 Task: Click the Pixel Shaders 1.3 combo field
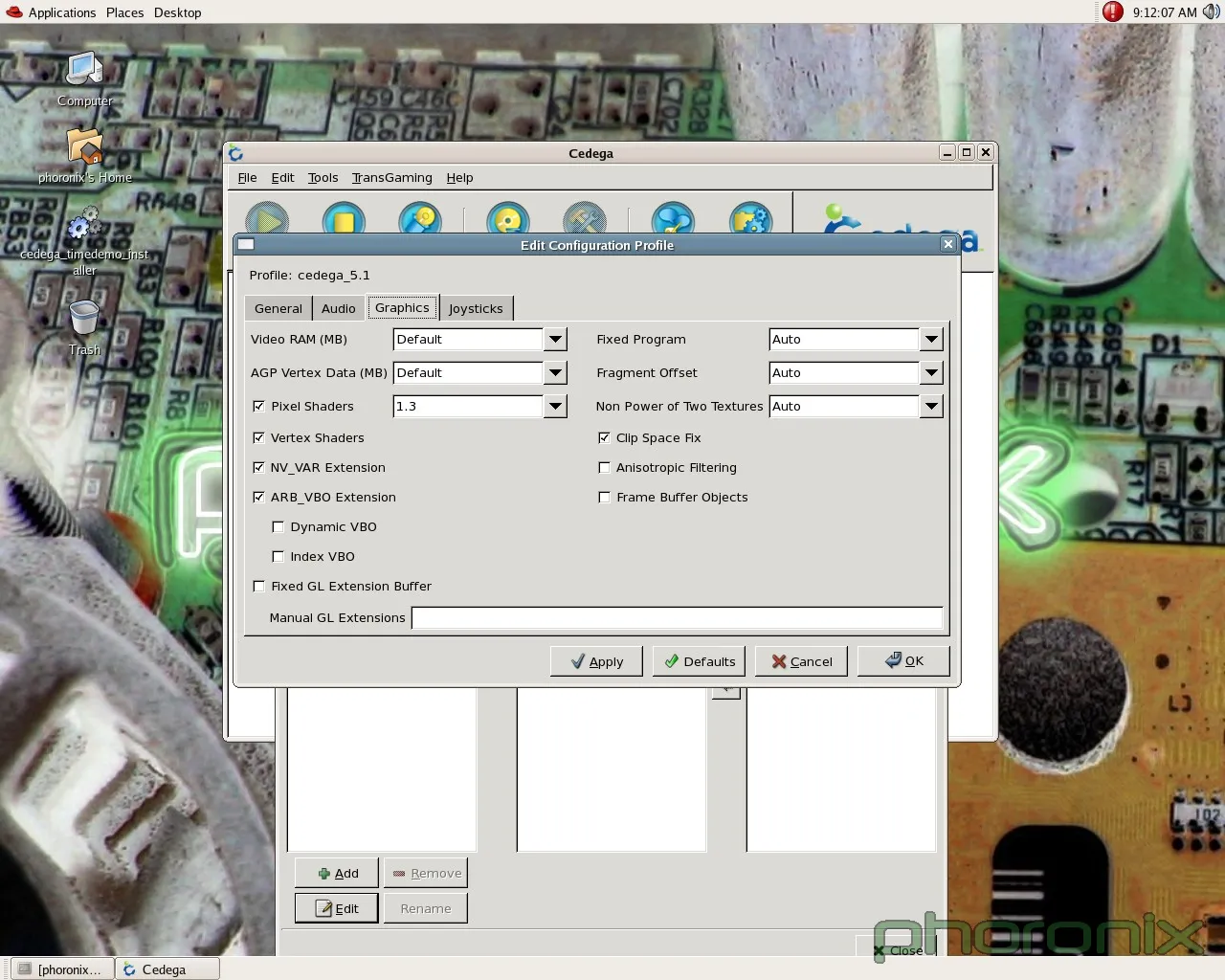[x=468, y=406]
